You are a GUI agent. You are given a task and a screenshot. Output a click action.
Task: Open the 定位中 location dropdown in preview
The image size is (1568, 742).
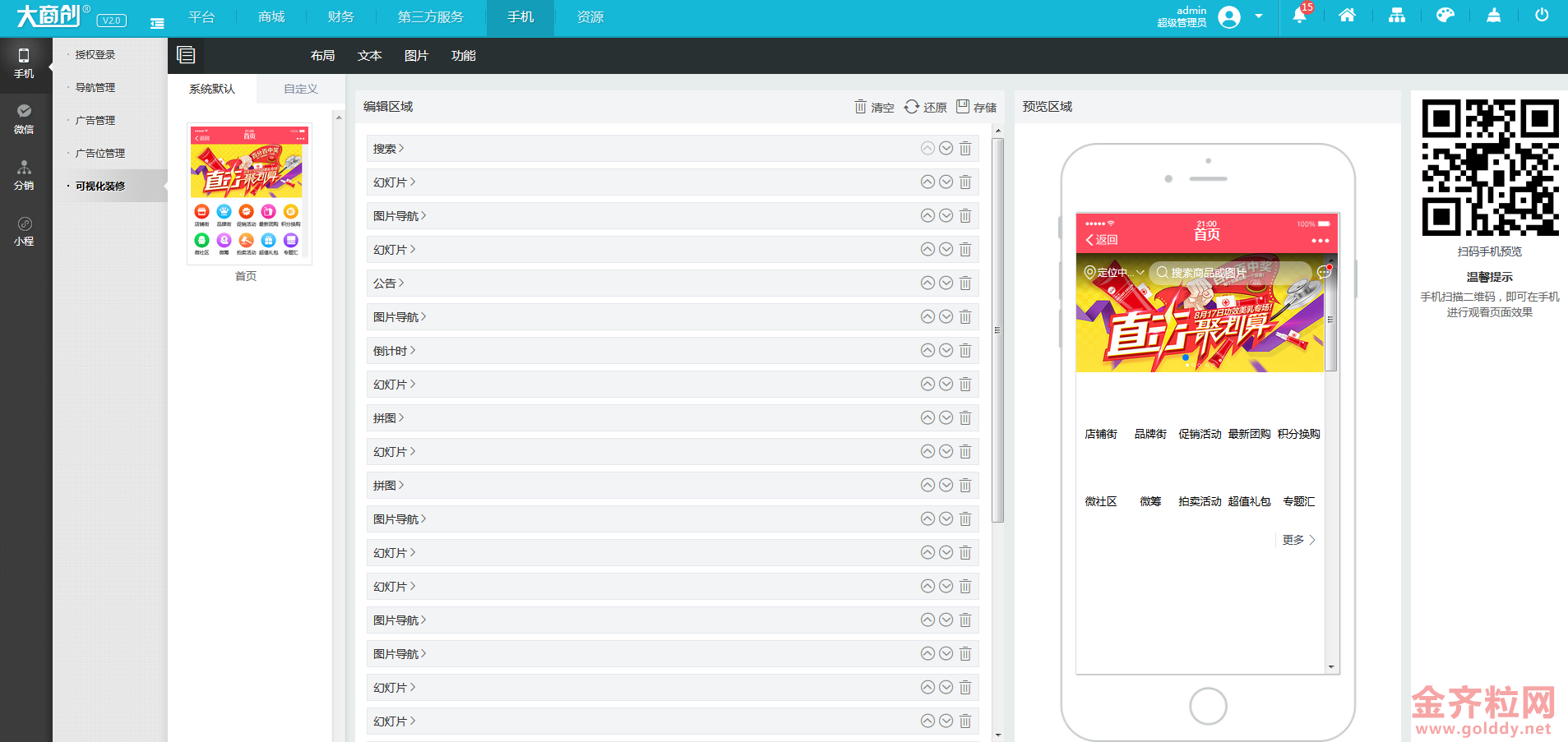click(x=1115, y=272)
